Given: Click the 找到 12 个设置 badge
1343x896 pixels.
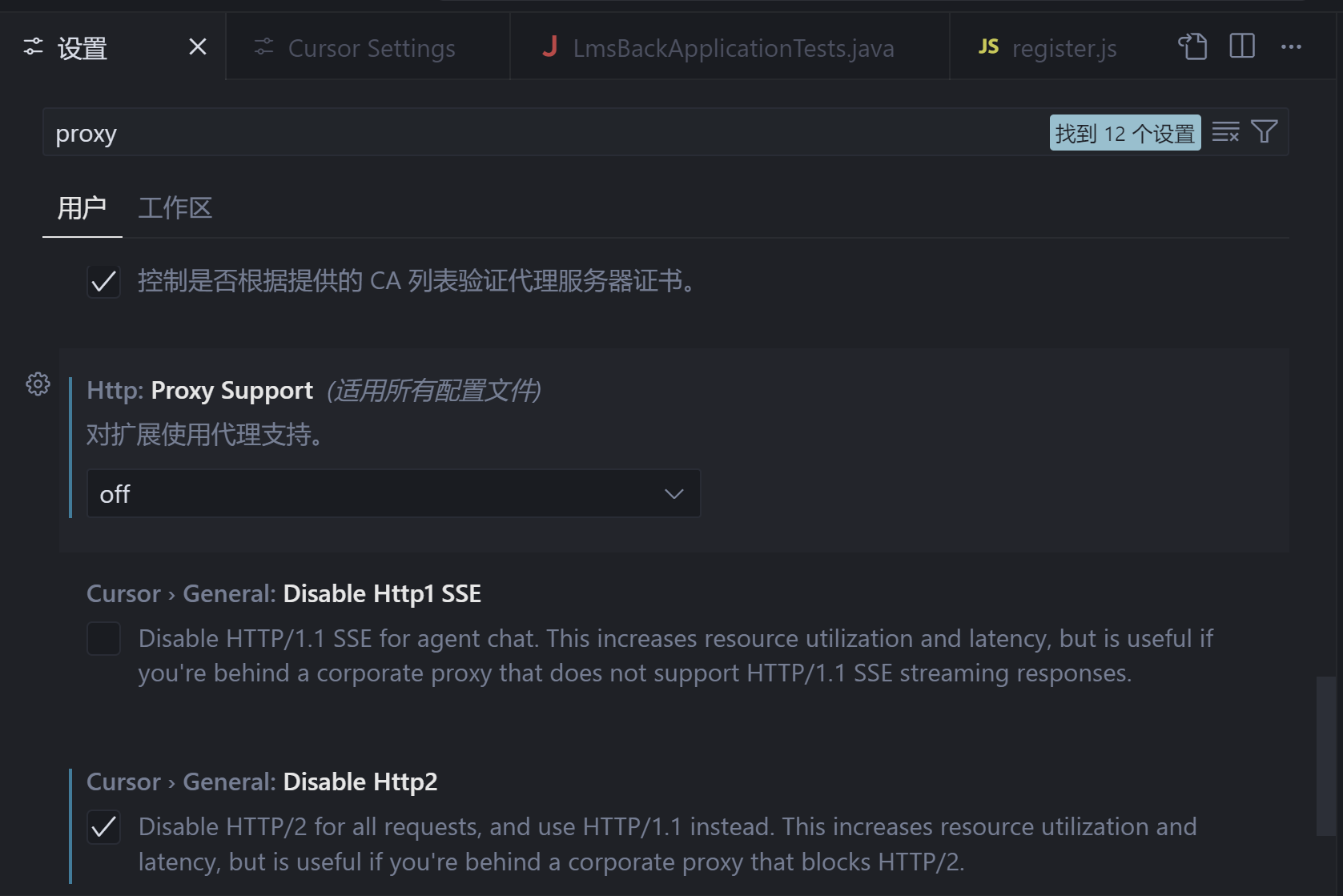Looking at the screenshot, I should 1124,133.
